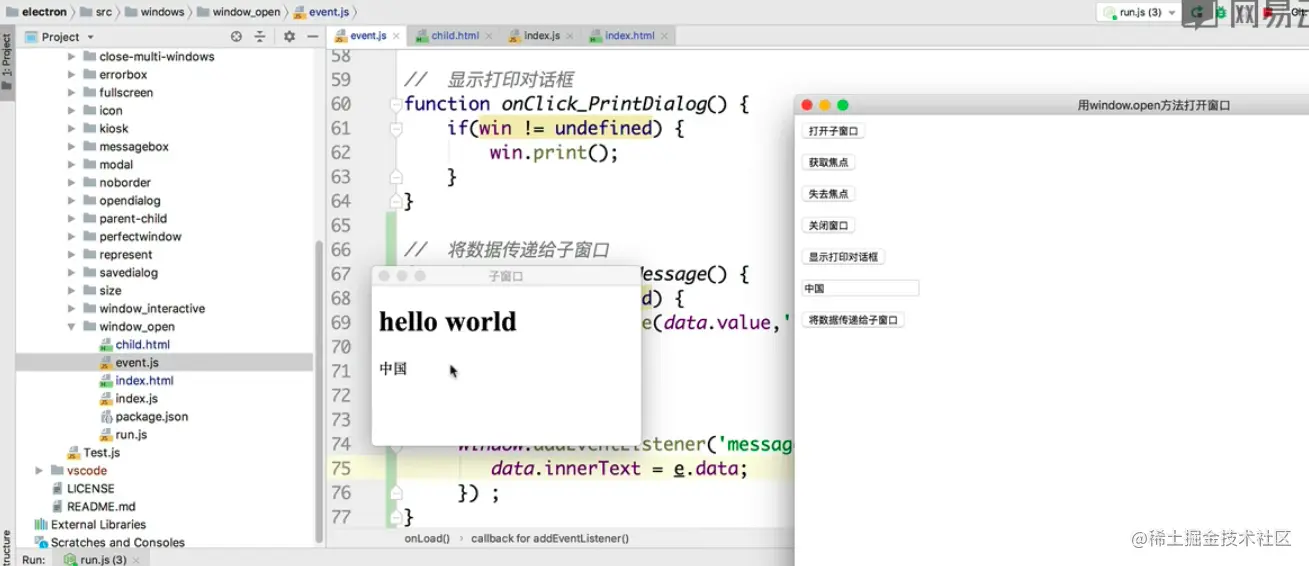This screenshot has height=566, width=1309.
Task: Switch to the index.html tab
Action: (x=629, y=36)
